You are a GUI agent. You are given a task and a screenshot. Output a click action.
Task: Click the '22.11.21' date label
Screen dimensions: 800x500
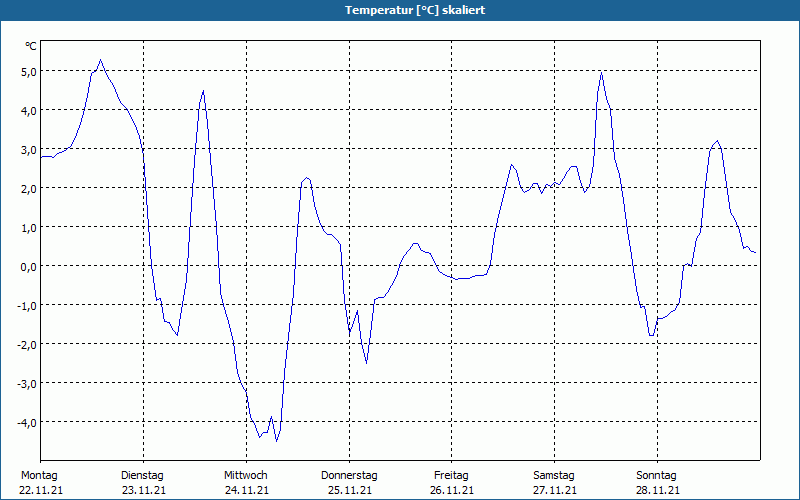[41, 490]
